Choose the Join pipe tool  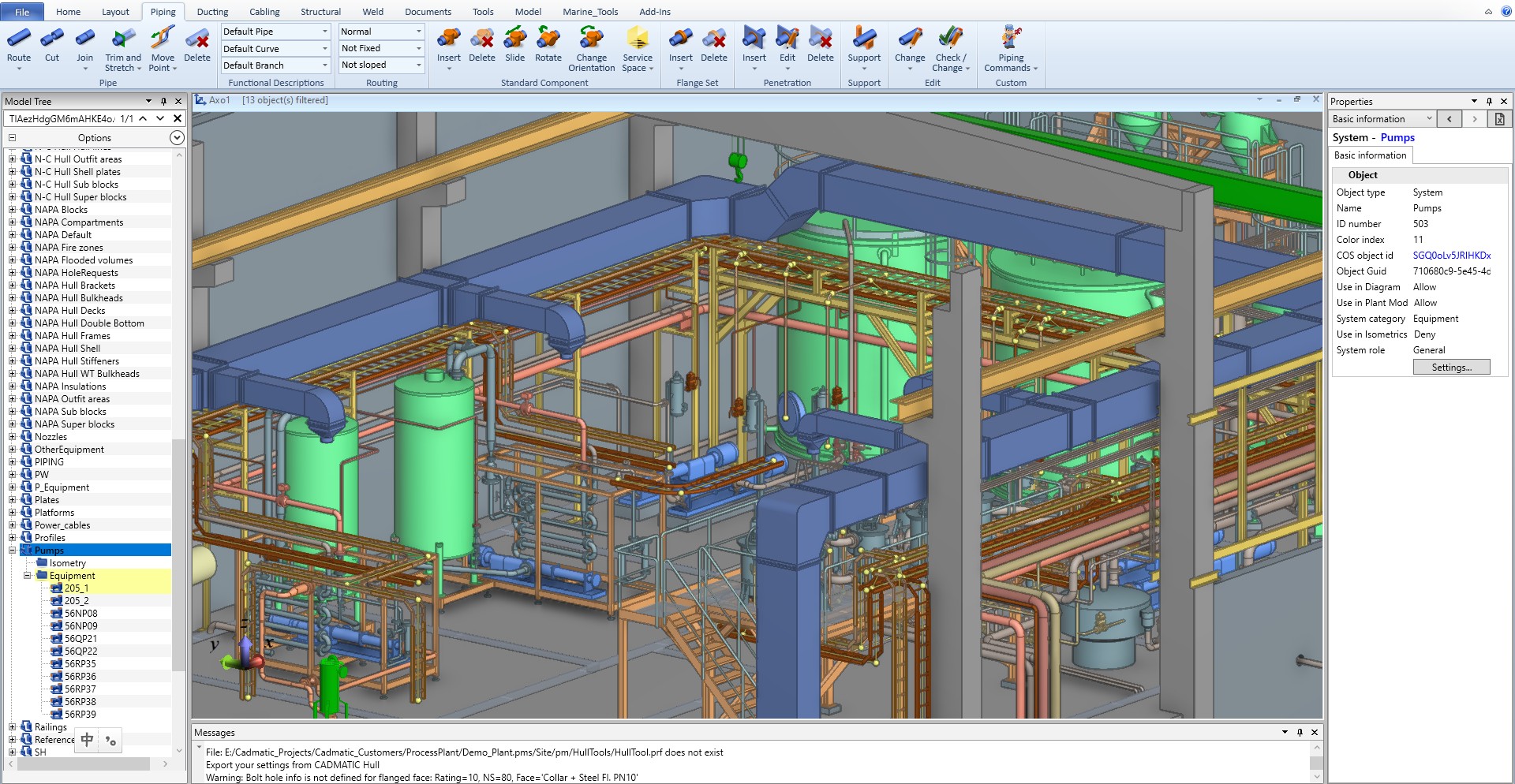click(x=84, y=47)
